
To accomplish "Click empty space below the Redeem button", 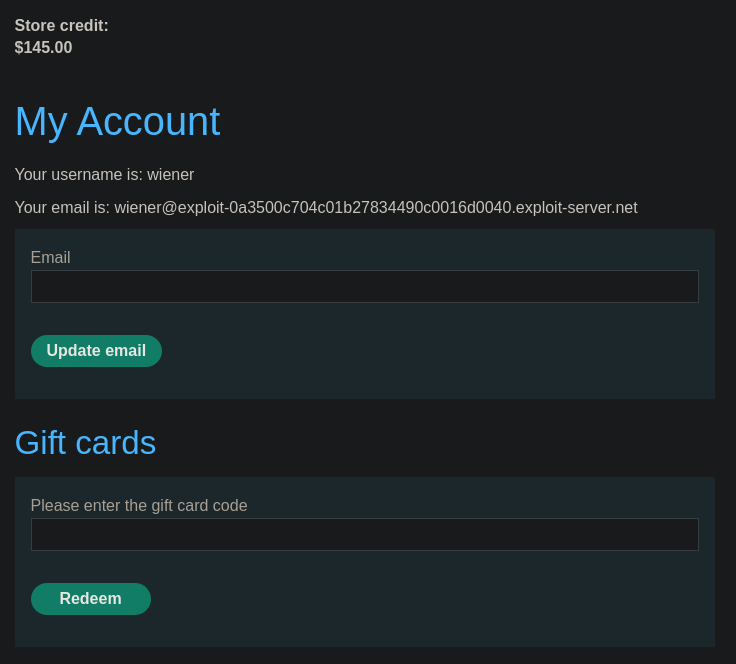I will (91, 632).
